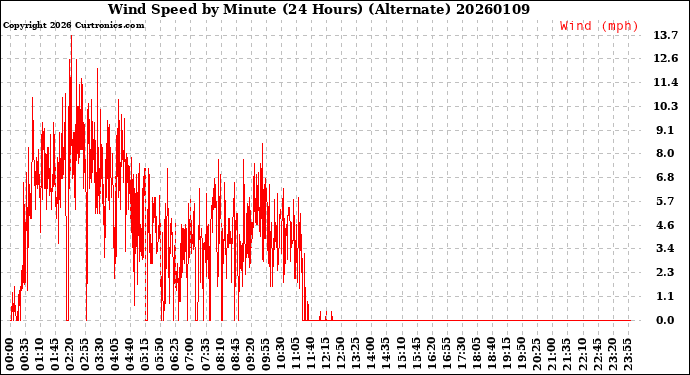
Task: Select the 0.0 y-axis value
Action: [x=665, y=320]
